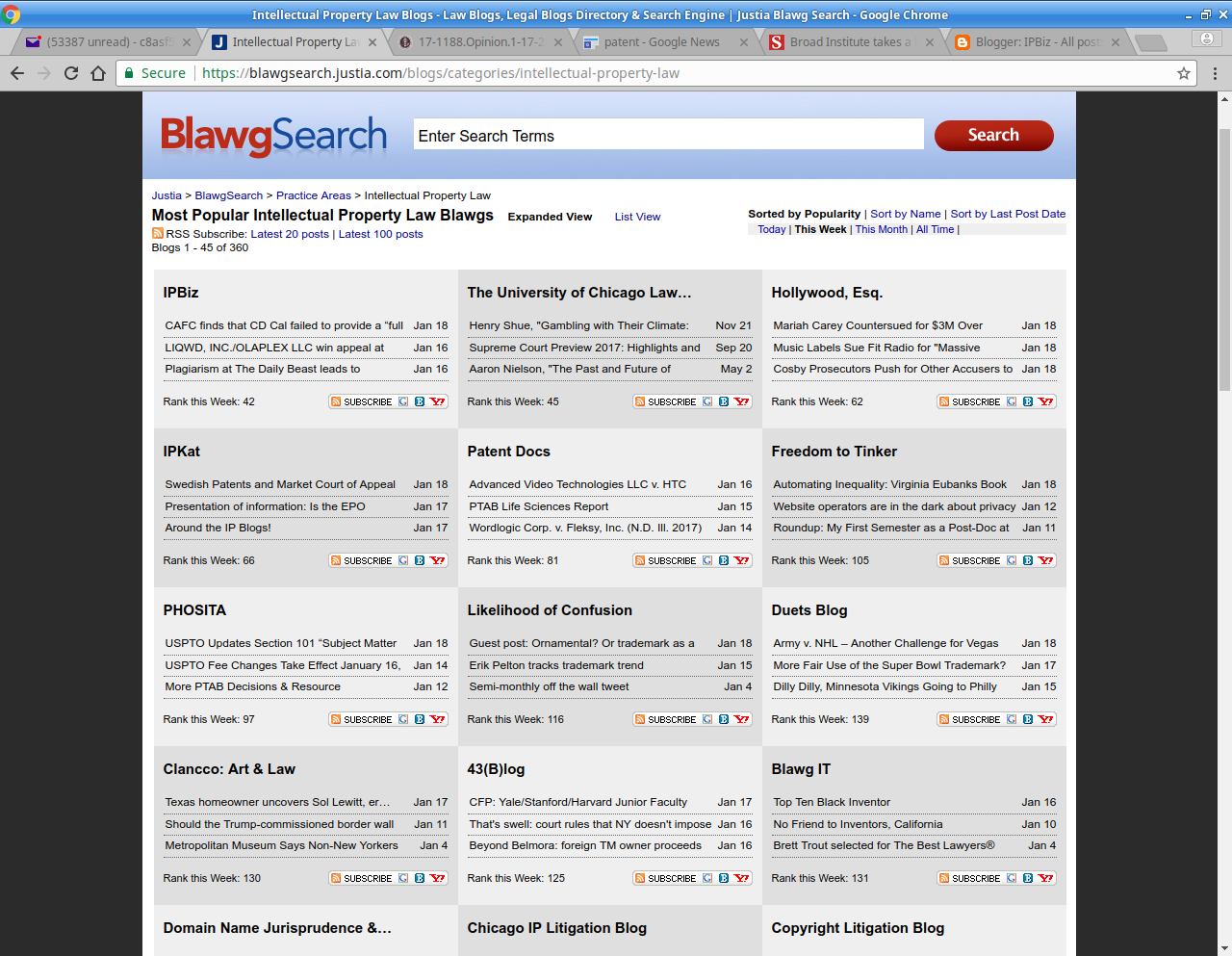1232x956 pixels.
Task: Focus the Enter Search Terms field
Action: click(668, 135)
